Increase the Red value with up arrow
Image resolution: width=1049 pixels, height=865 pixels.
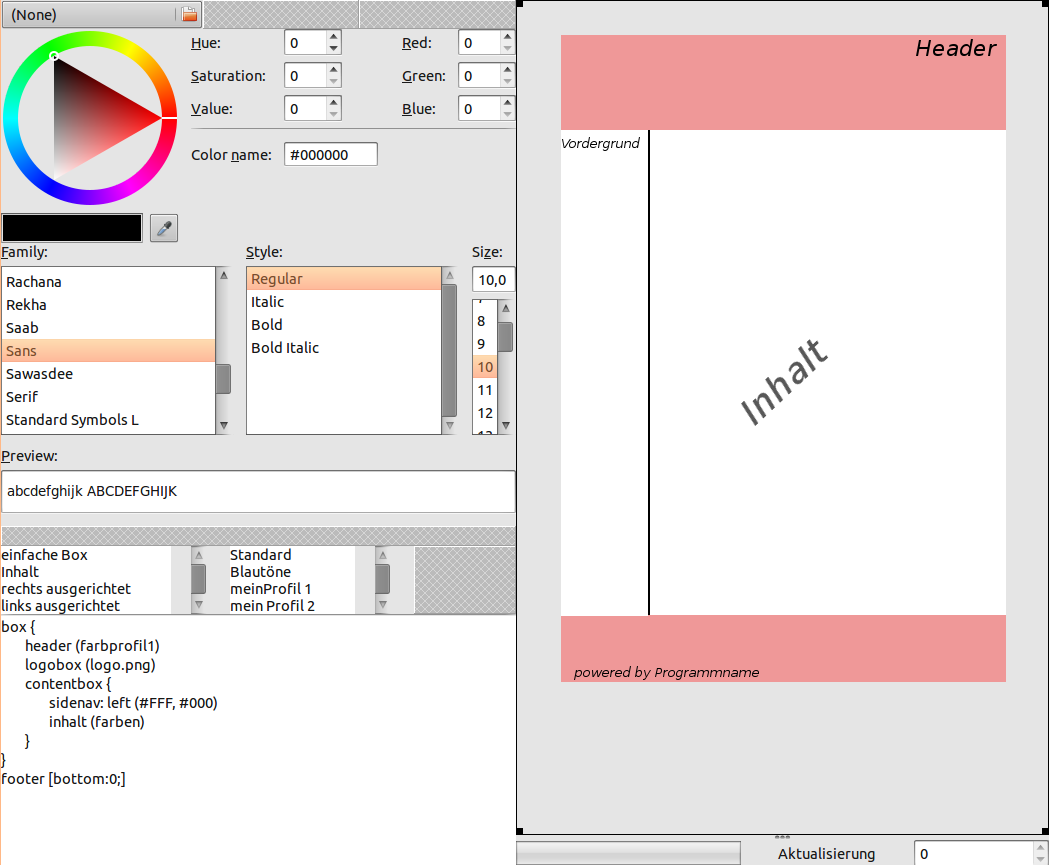coord(508,37)
